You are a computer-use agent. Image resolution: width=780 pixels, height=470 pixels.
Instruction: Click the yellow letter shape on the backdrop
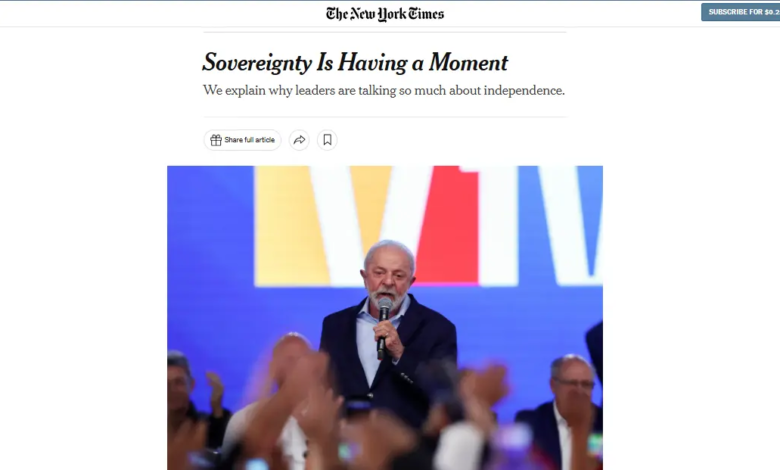[291, 226]
